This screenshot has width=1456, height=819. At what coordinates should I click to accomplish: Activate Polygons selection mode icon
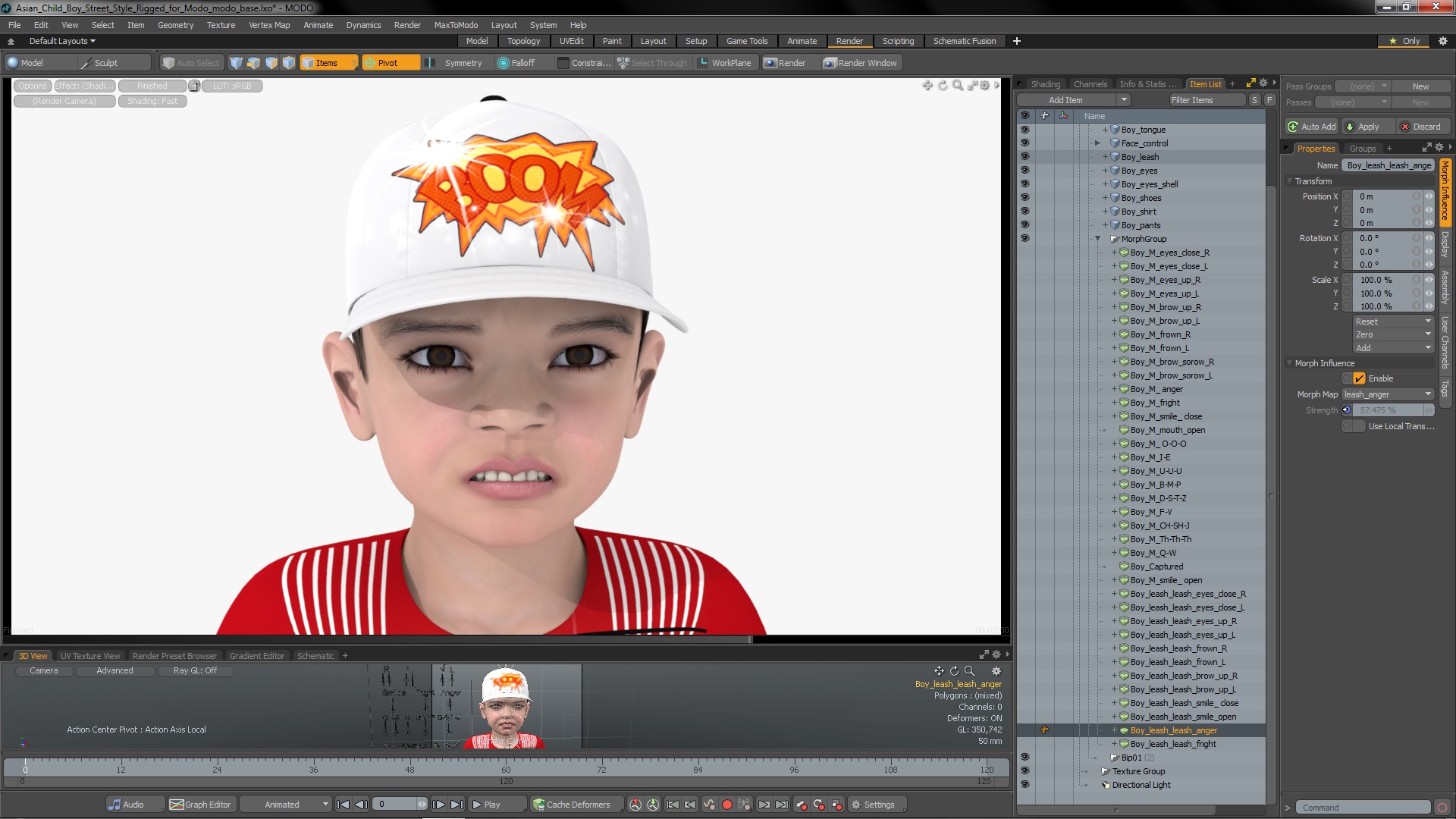click(x=271, y=63)
